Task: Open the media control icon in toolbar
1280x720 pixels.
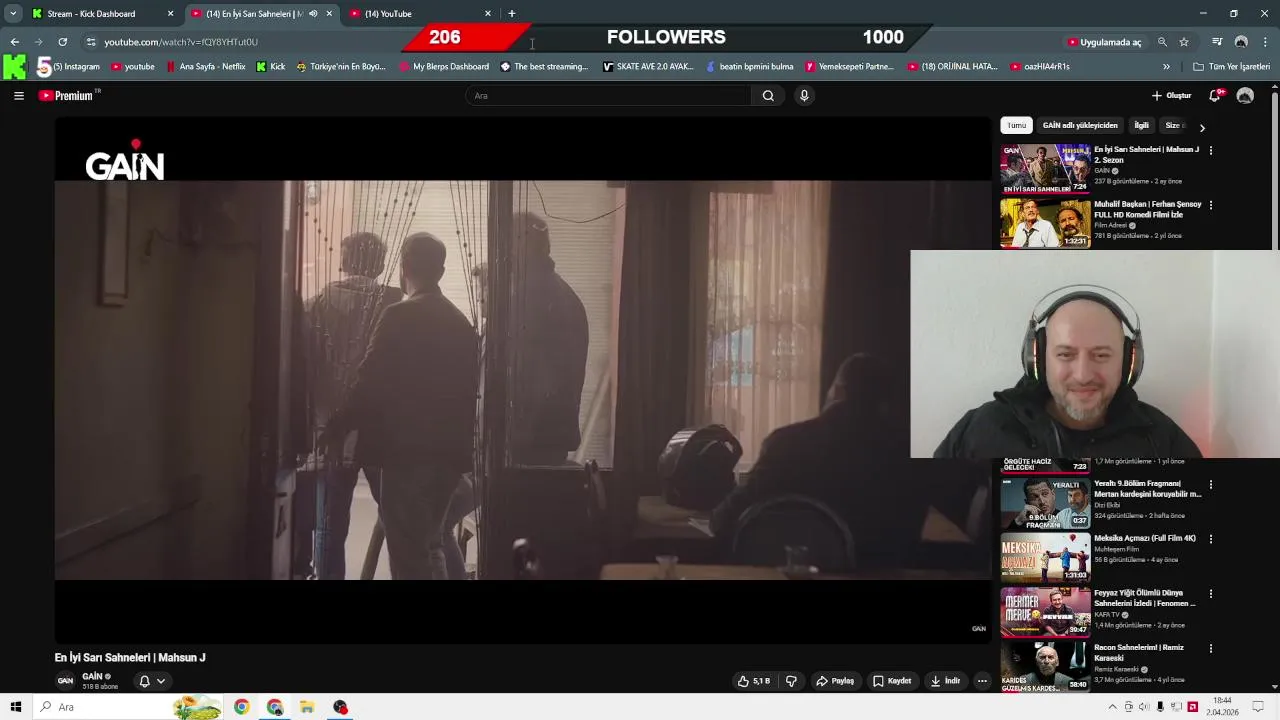Action: [1217, 42]
